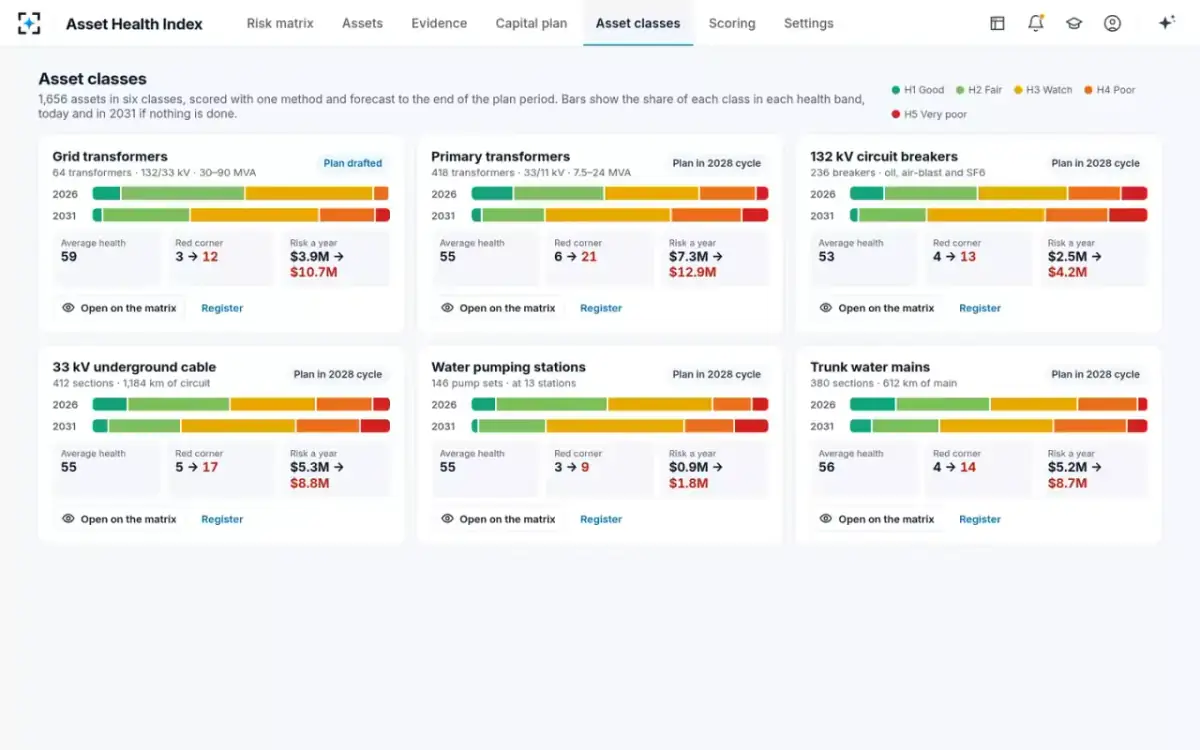
Task: Open notifications bell icon
Action: tap(1036, 23)
